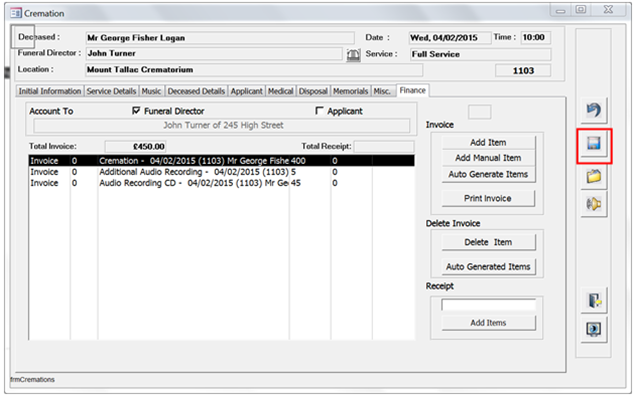This screenshot has height=395, width=633.
Task: Select the Audio Recording CD invoice row
Action: point(222,183)
